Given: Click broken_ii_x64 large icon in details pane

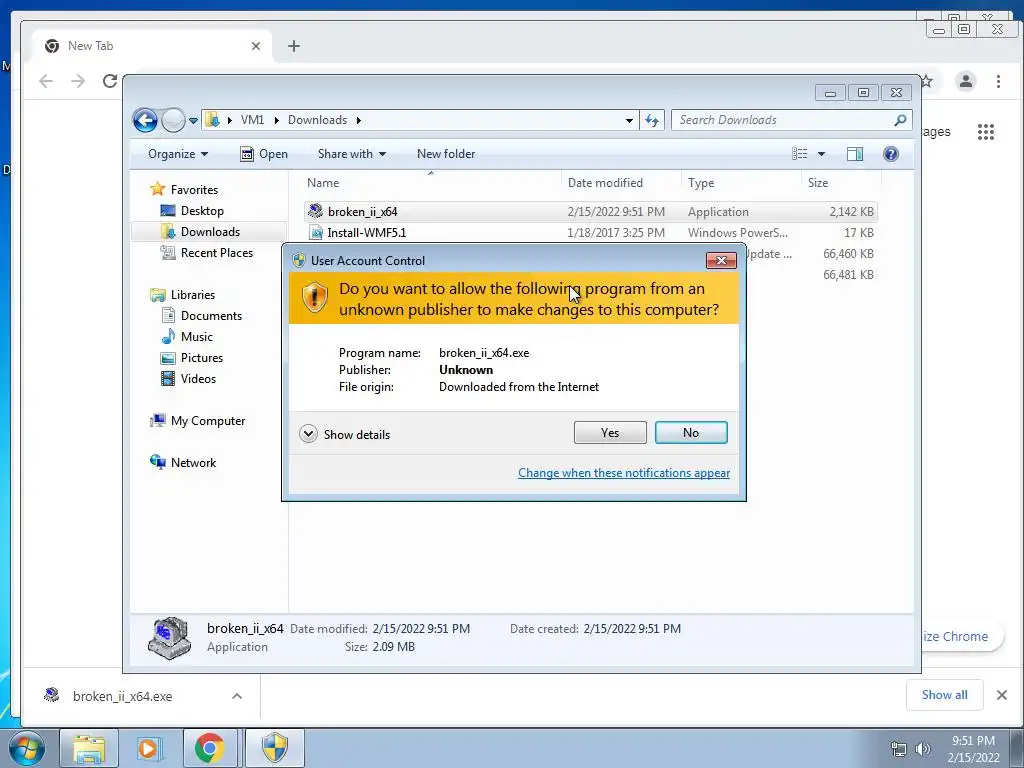Looking at the screenshot, I should click(169, 638).
